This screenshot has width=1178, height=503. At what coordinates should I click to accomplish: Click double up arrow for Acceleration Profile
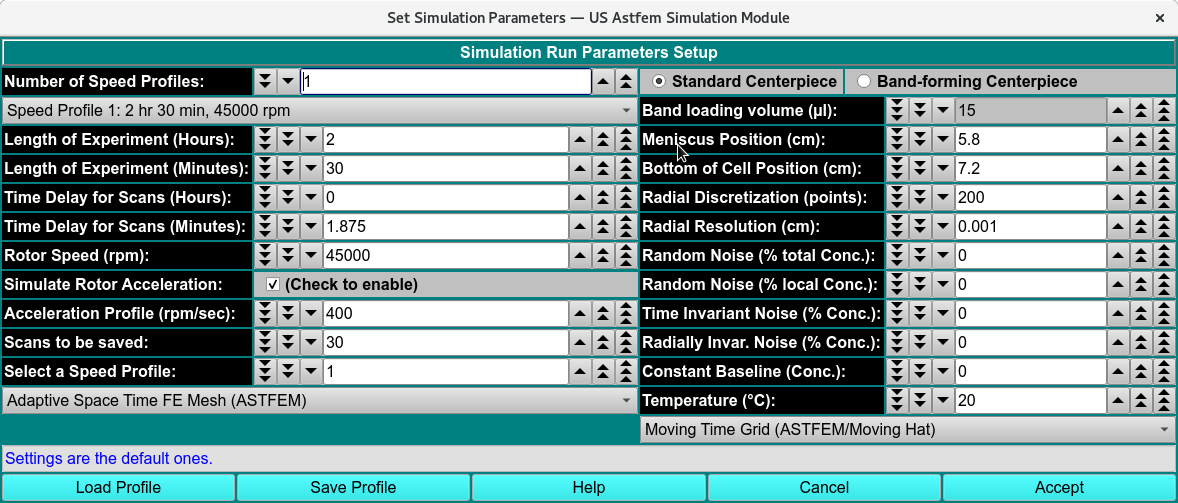click(604, 314)
